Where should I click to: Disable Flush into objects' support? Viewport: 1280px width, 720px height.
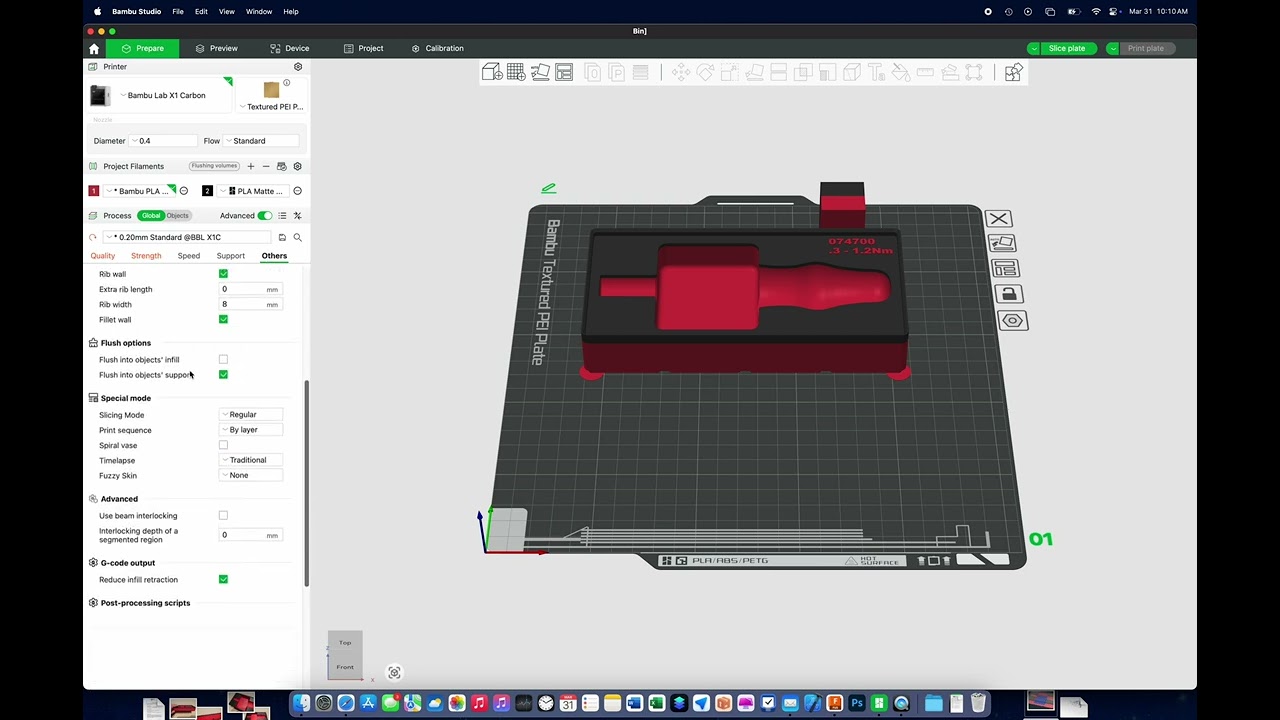coord(223,374)
